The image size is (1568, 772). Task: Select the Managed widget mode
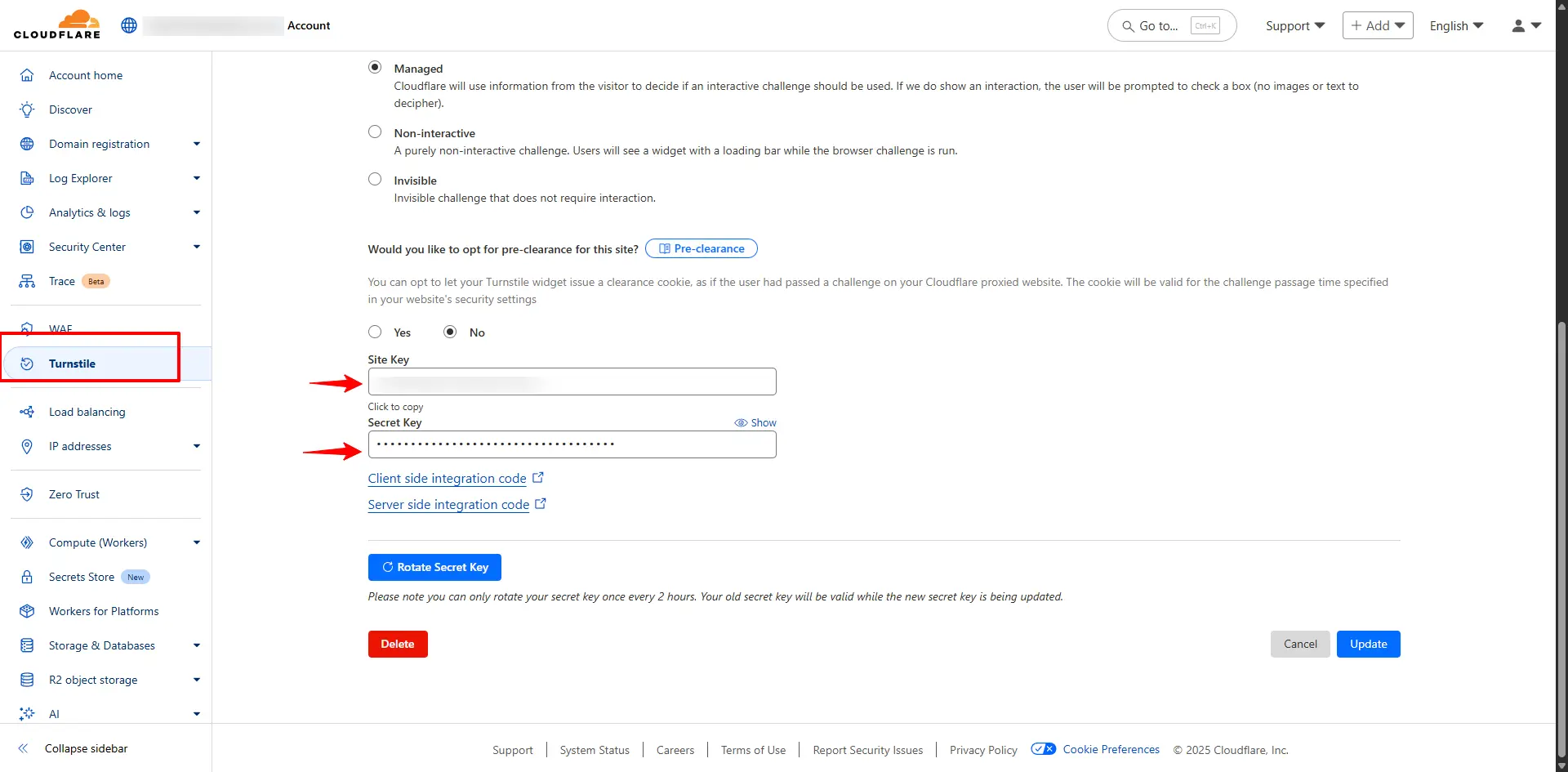pos(375,67)
